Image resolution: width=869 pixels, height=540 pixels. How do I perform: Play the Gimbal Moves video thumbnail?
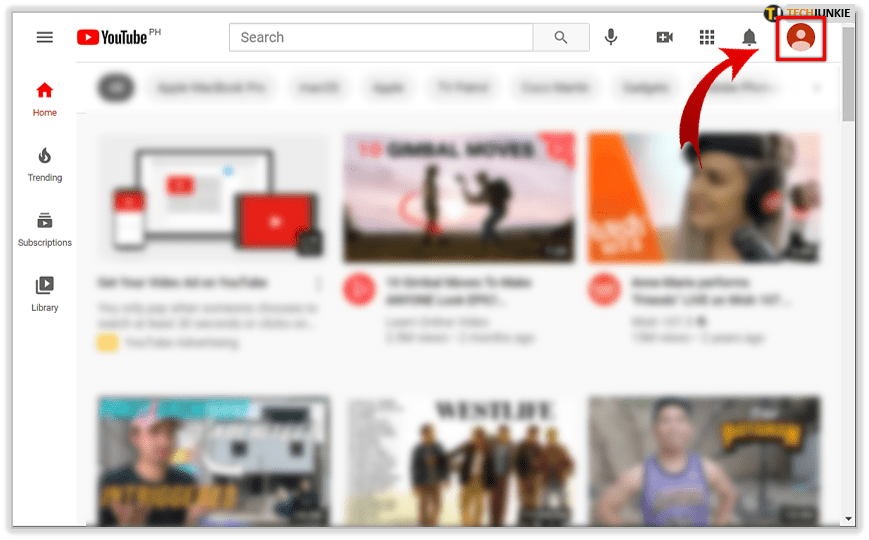(459, 197)
